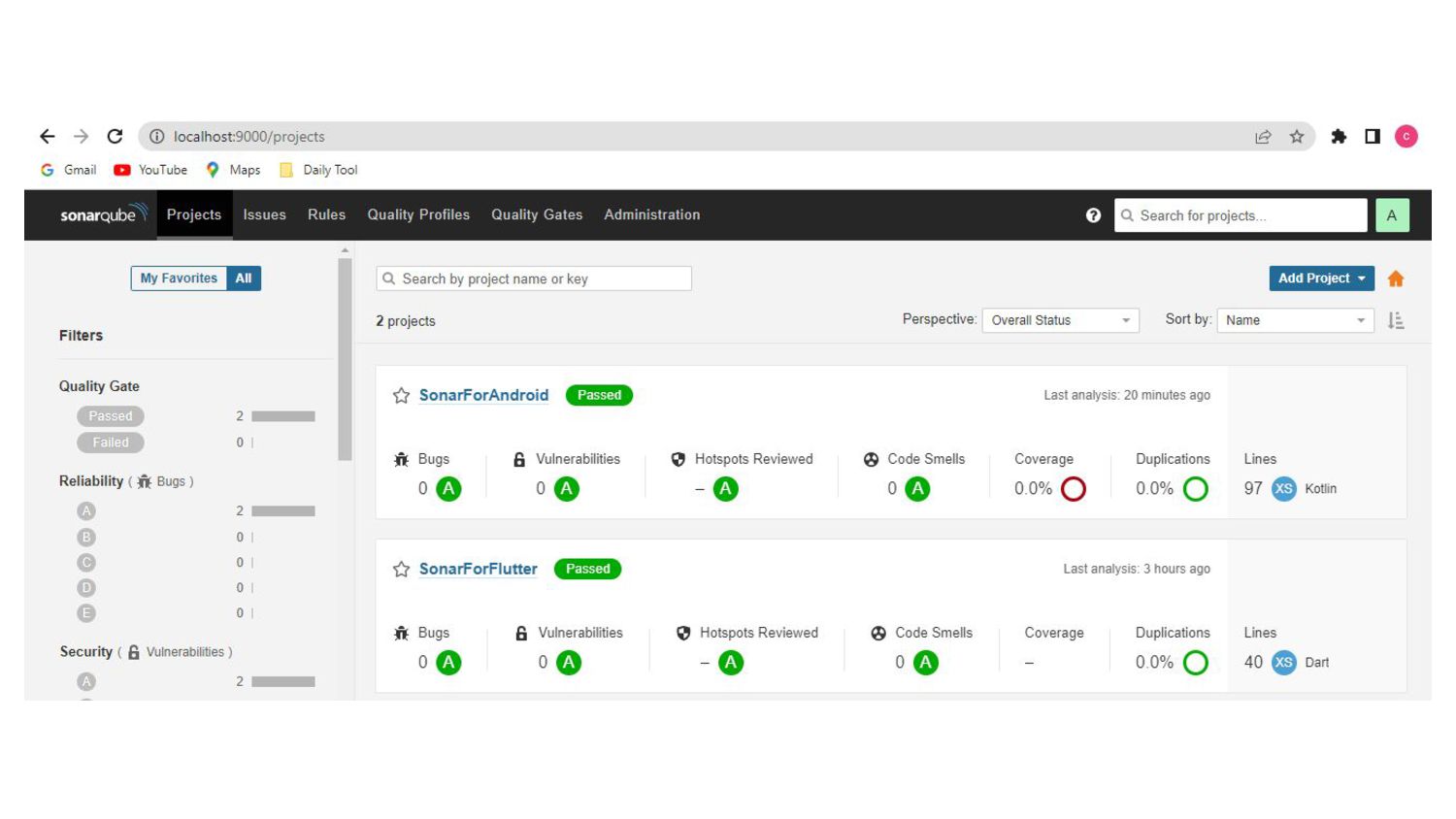Click SonarForAndroid Duplications green ring indicator
The height and width of the screenshot is (819, 1456).
click(x=1196, y=489)
